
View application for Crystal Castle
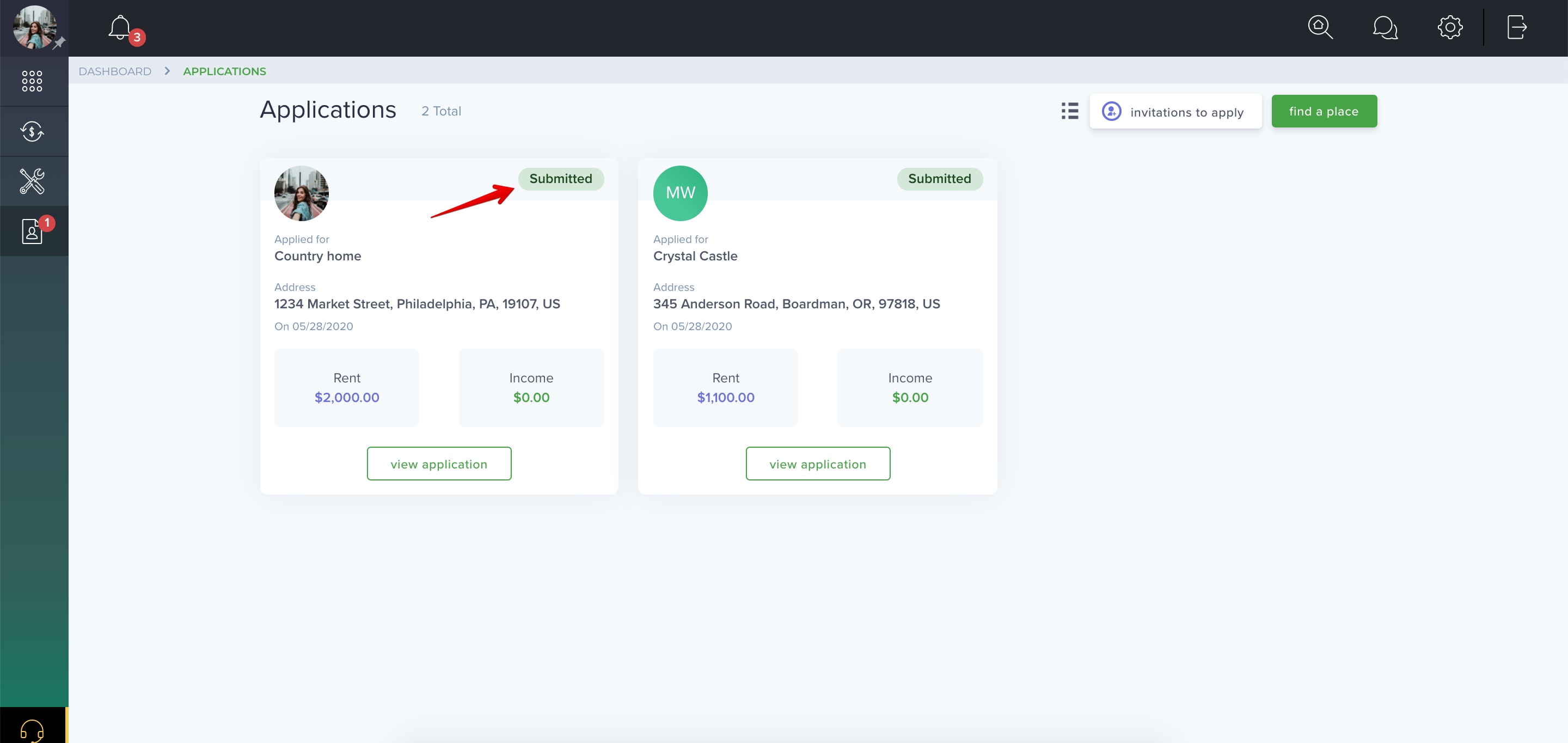coord(817,464)
